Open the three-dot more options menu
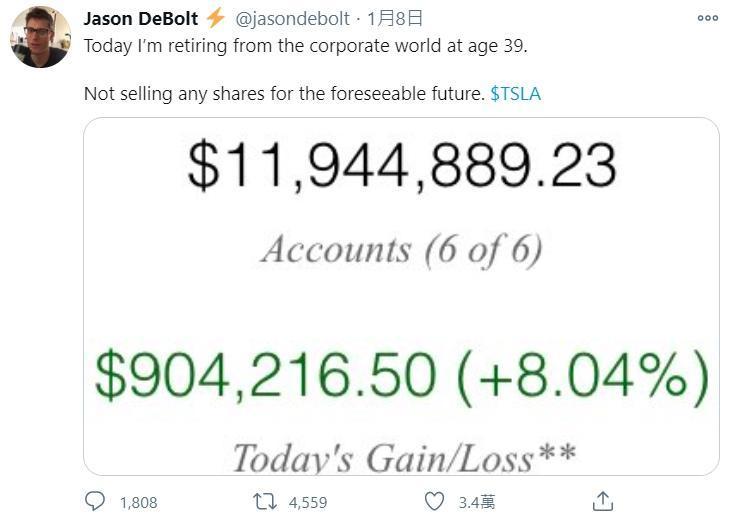The width and height of the screenshot is (733, 523). tap(707, 18)
